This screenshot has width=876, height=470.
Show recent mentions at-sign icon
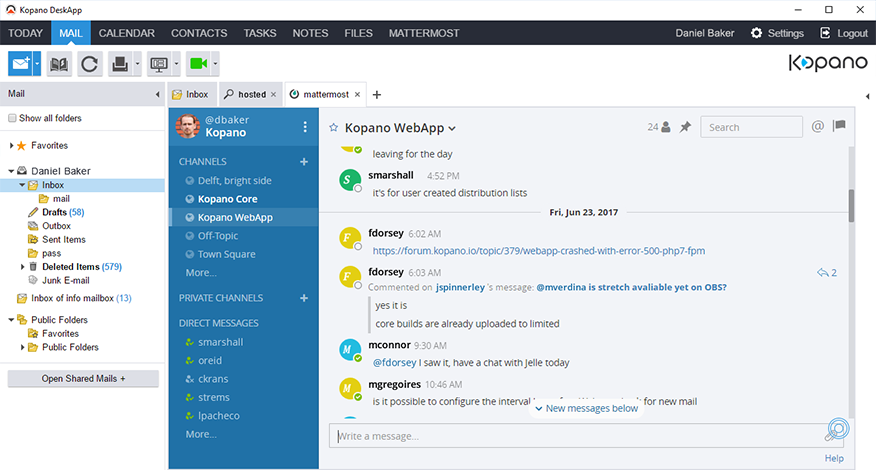tap(817, 126)
